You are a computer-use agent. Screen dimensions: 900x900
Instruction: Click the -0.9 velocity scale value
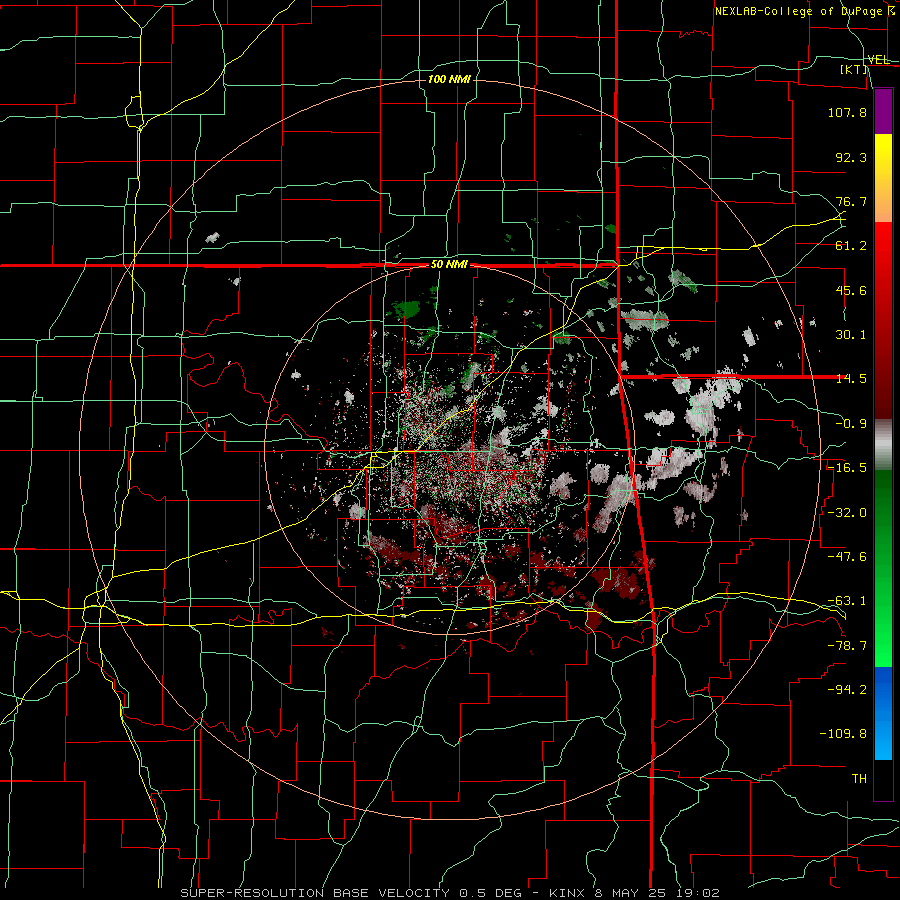point(851,424)
